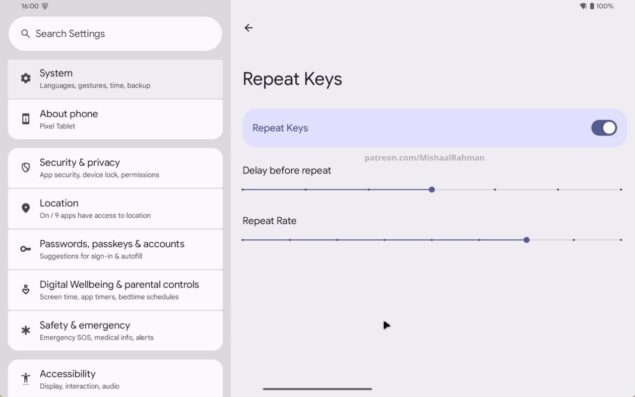Viewport: 635px width, 397px height.
Task: Click the System gear icon
Action: pyautogui.click(x=26, y=78)
